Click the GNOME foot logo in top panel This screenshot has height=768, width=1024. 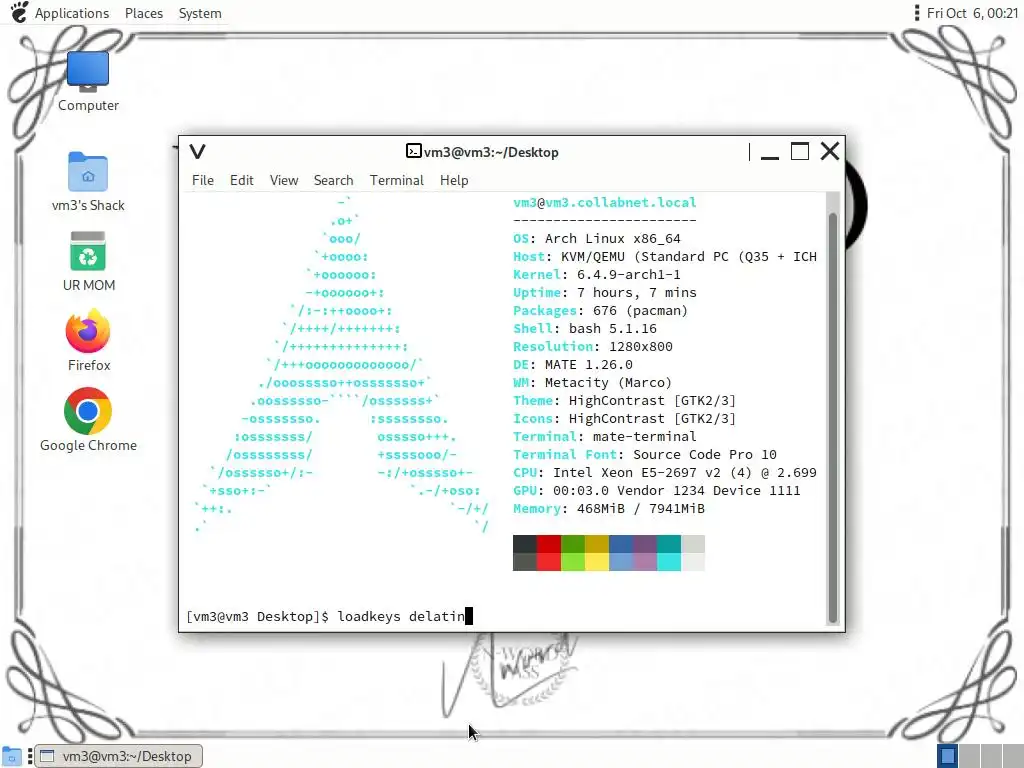[x=20, y=12]
